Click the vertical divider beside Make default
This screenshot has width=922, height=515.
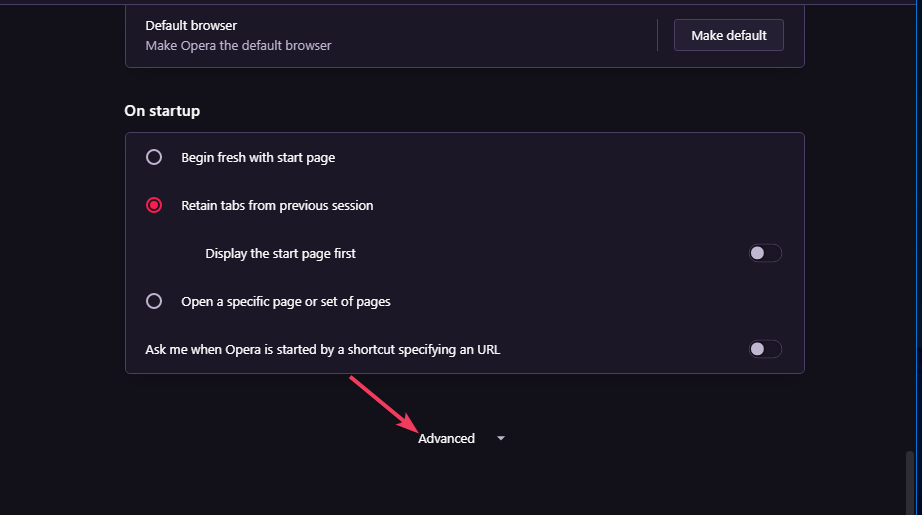657,35
